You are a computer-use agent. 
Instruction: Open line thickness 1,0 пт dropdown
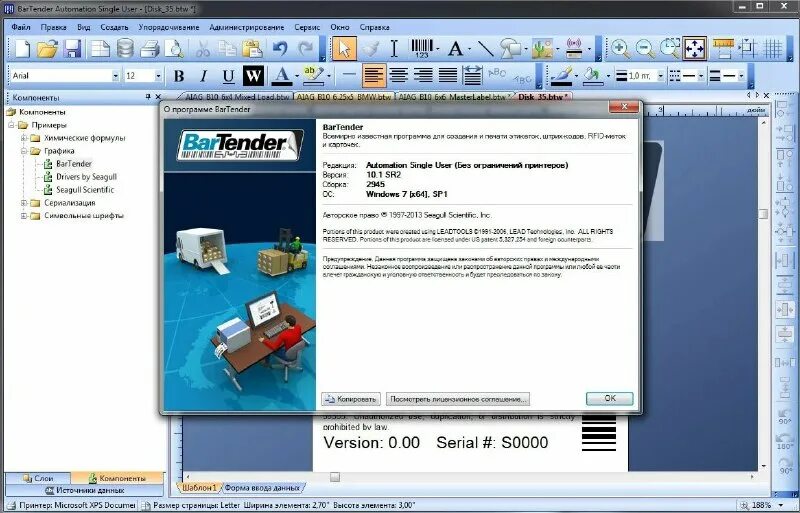pos(660,76)
